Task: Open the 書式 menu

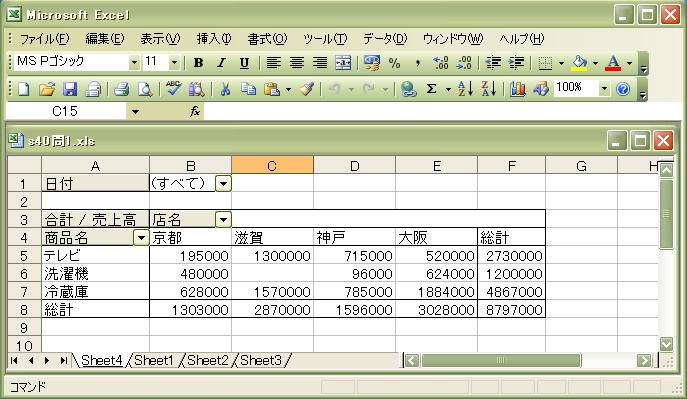Action: point(267,39)
